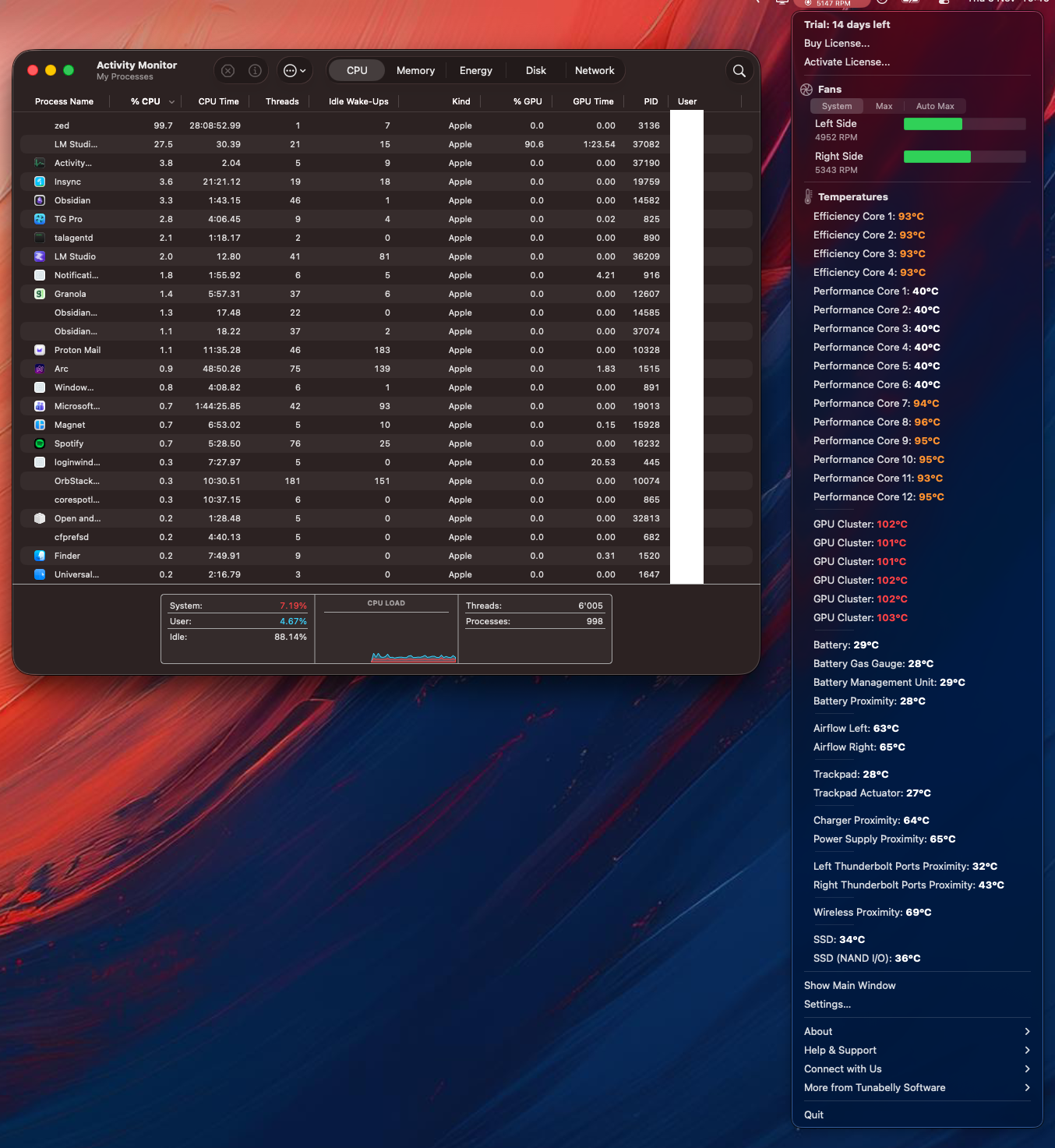
Task: Click the Magnet process icon
Action: [40, 425]
